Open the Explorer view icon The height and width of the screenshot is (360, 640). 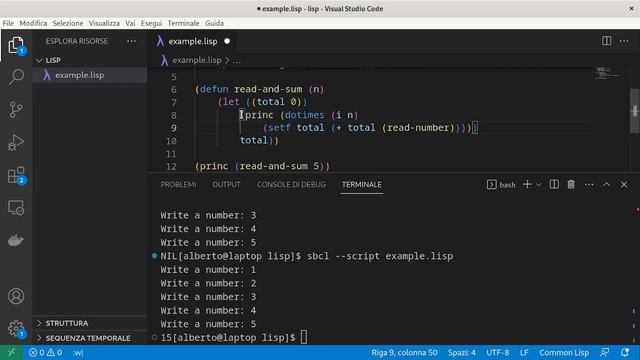(16, 45)
